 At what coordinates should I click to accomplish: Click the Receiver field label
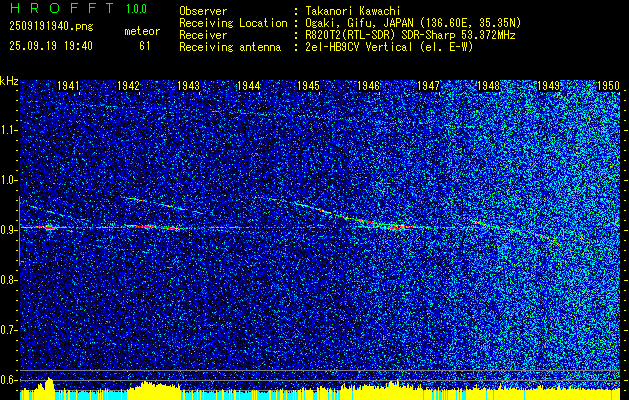[203, 35]
